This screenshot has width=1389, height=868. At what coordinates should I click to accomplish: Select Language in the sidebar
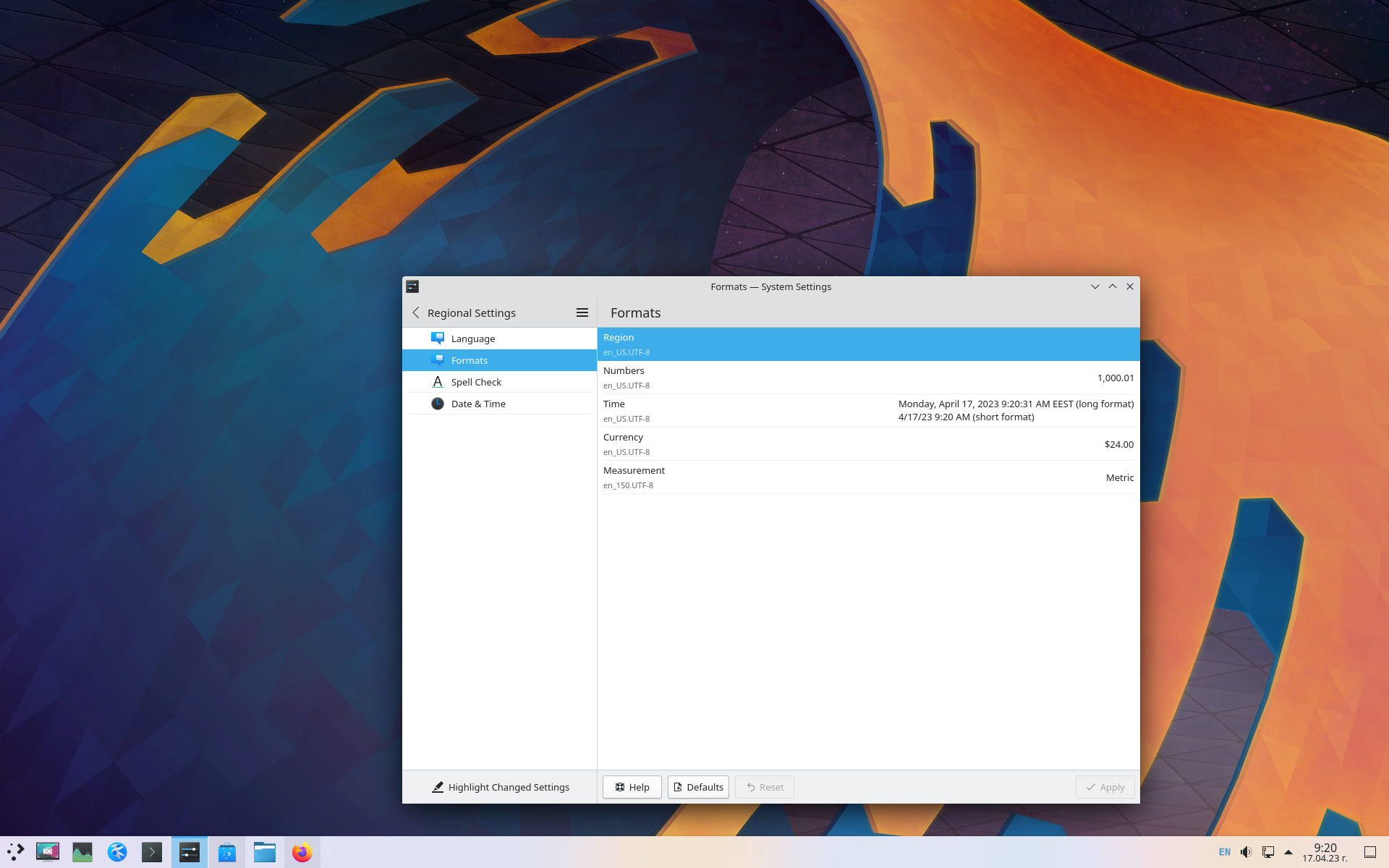[x=473, y=339]
